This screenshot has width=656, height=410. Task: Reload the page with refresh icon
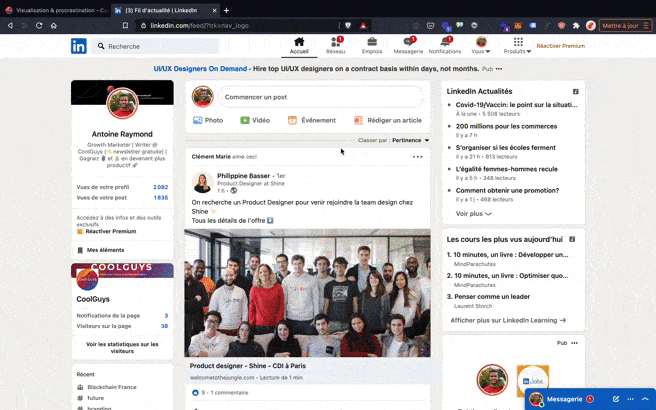39,26
